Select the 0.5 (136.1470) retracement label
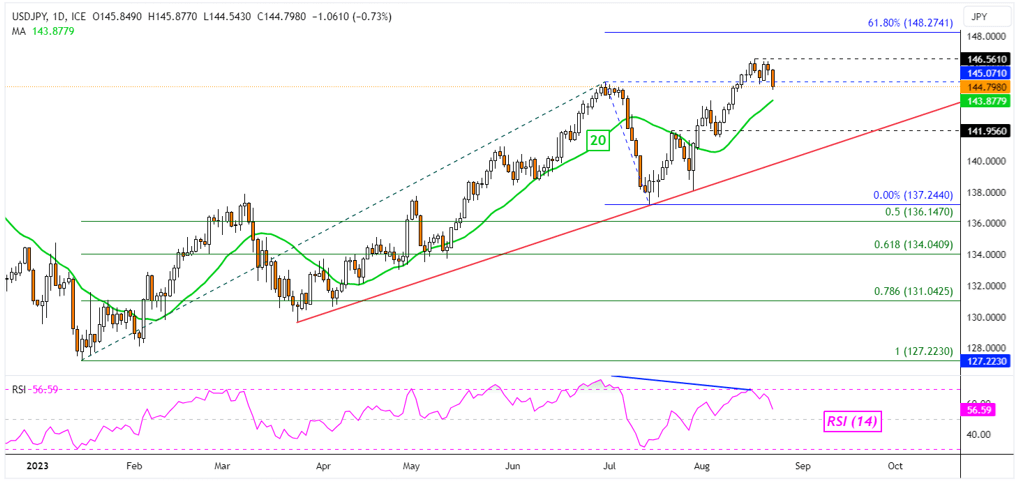The width and height of the screenshot is (1018, 486). (921, 212)
